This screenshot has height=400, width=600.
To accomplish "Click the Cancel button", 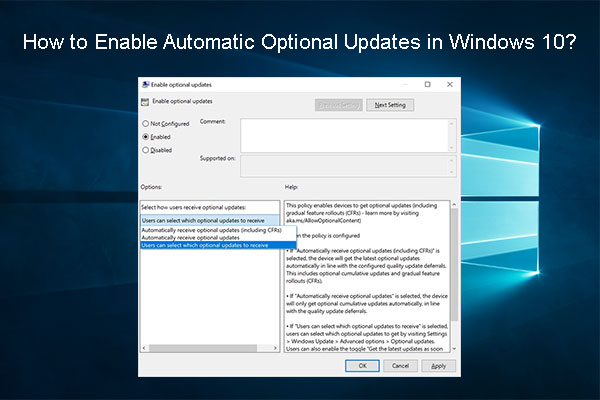I will coord(400,366).
